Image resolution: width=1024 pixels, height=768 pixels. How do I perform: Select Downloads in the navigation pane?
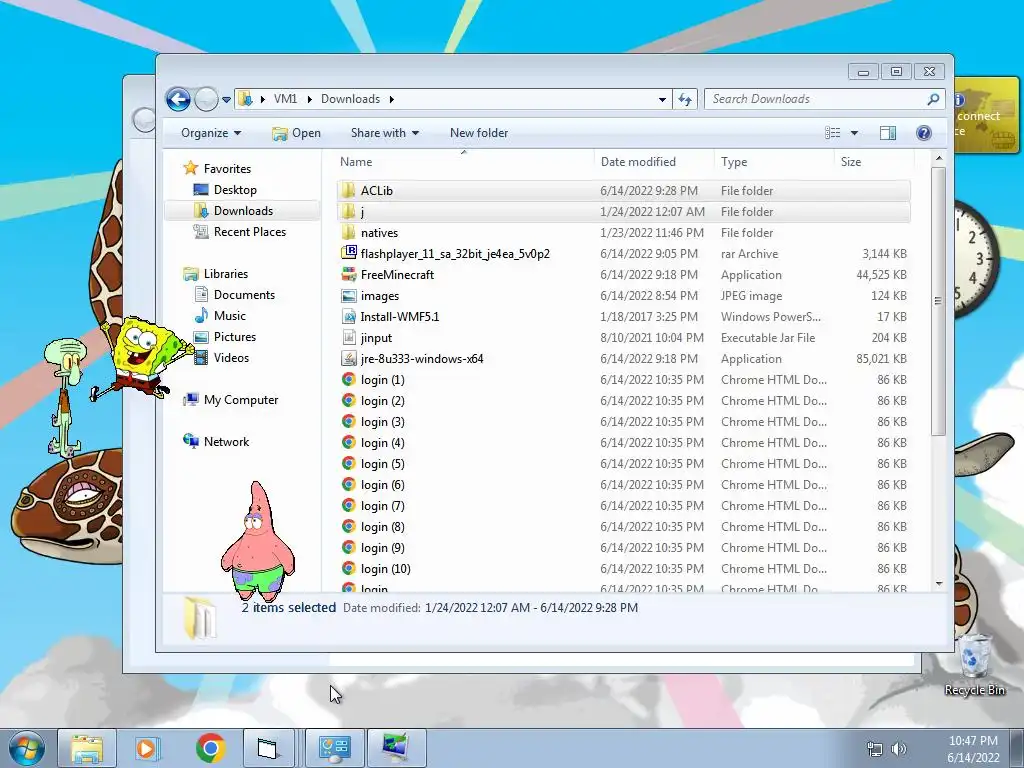click(243, 210)
